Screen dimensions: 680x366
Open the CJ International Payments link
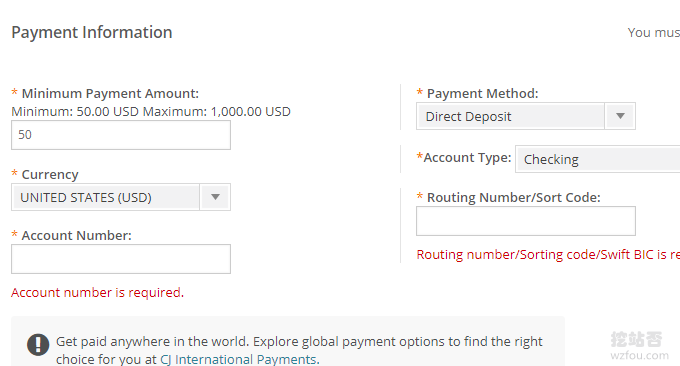239,359
